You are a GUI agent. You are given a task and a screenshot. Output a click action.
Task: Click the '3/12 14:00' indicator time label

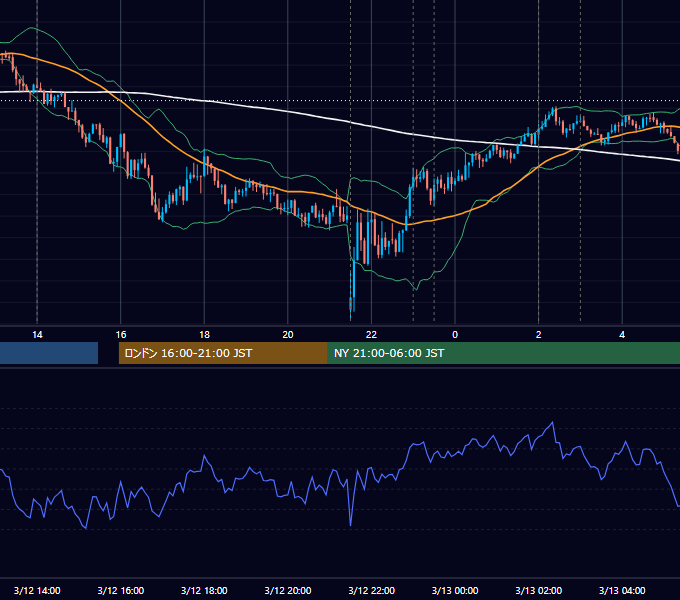tap(37, 590)
